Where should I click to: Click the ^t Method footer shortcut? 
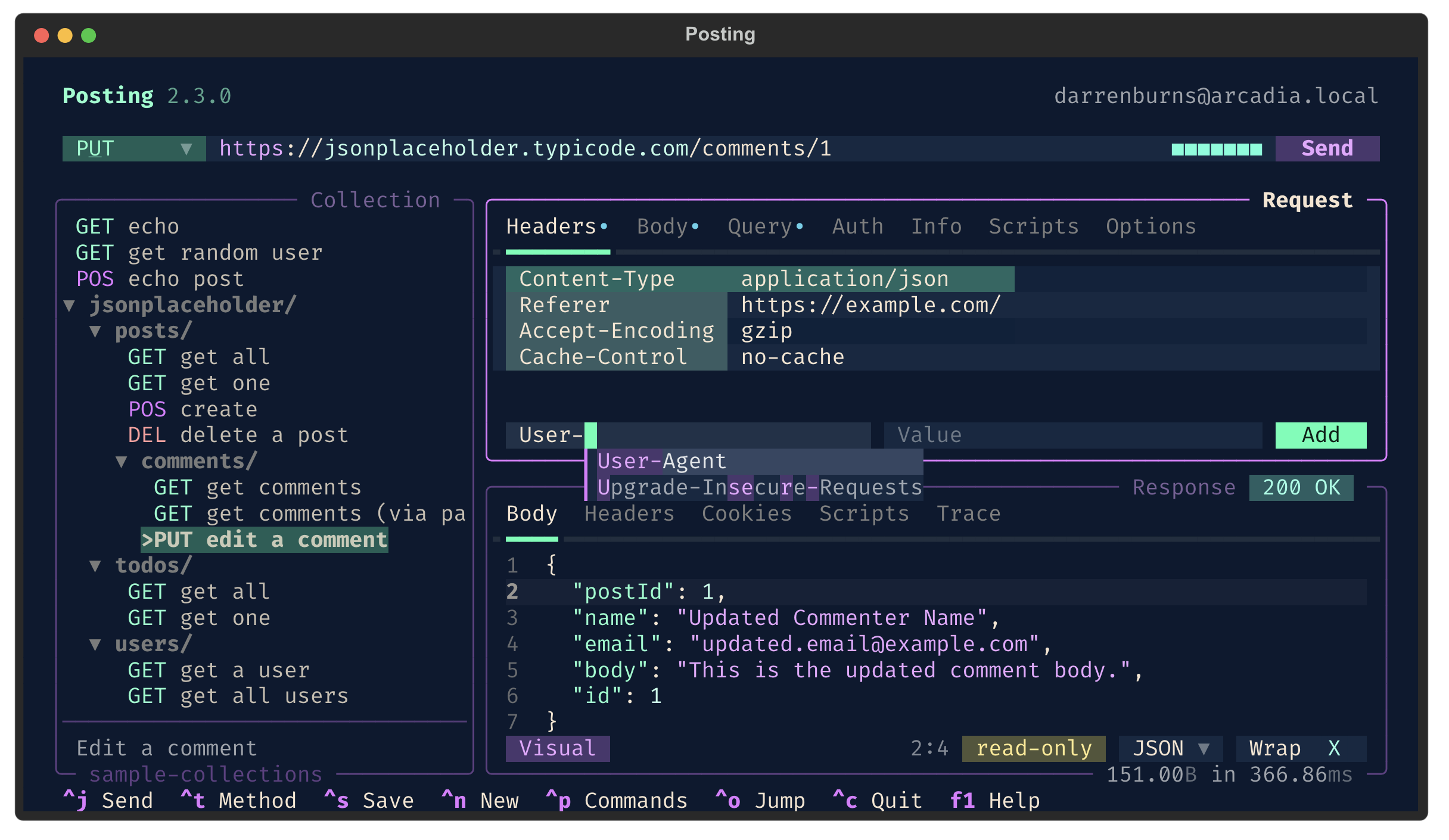click(x=238, y=800)
